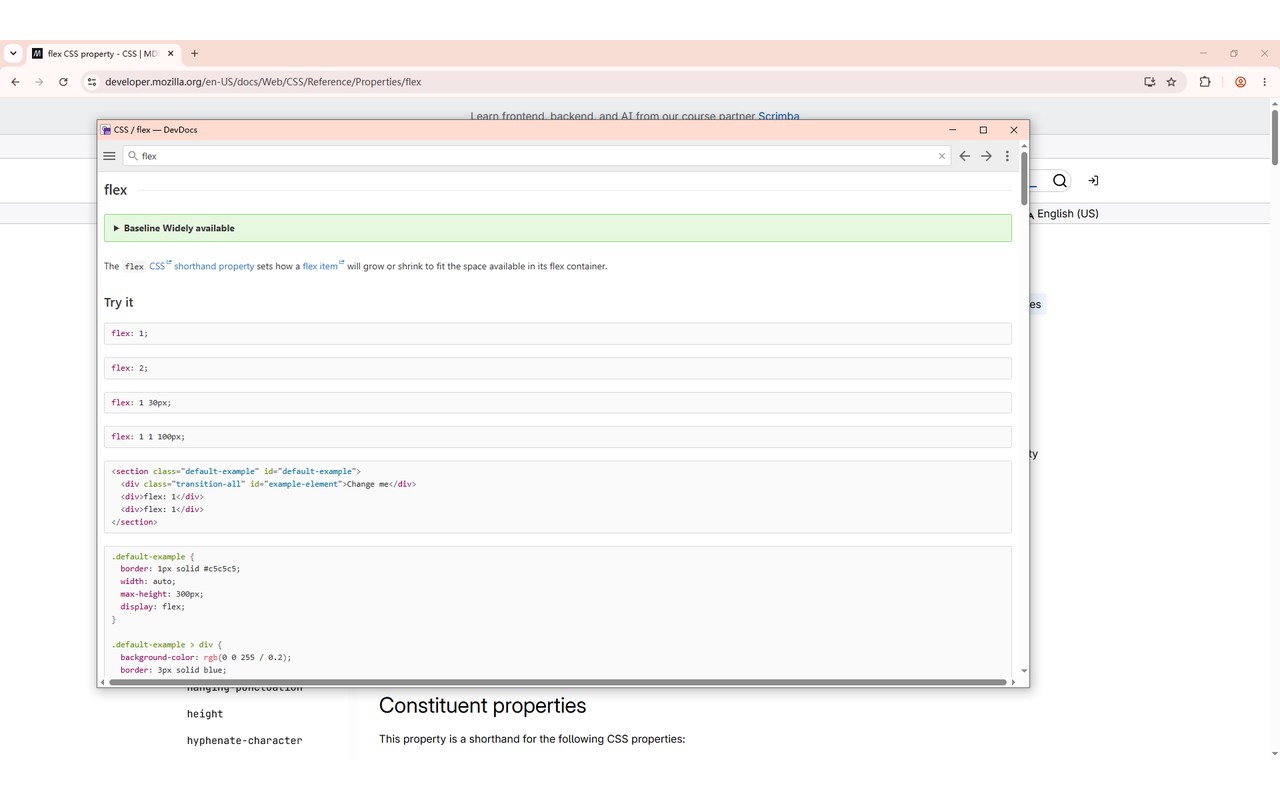Clear the DevDocs search field
Image resolution: width=1280 pixels, height=800 pixels.
pyautogui.click(x=941, y=156)
